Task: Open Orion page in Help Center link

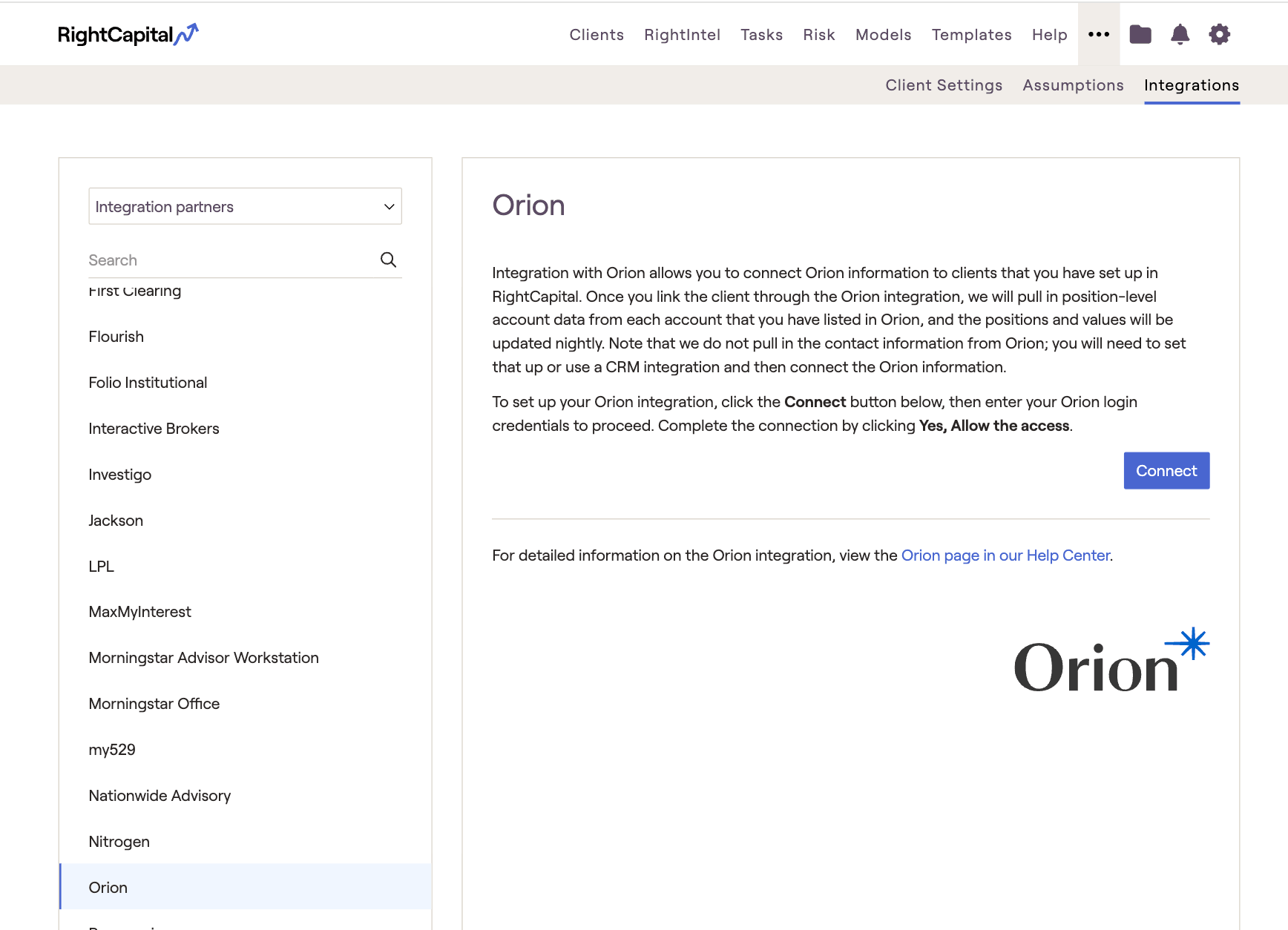Action: (x=1005, y=555)
